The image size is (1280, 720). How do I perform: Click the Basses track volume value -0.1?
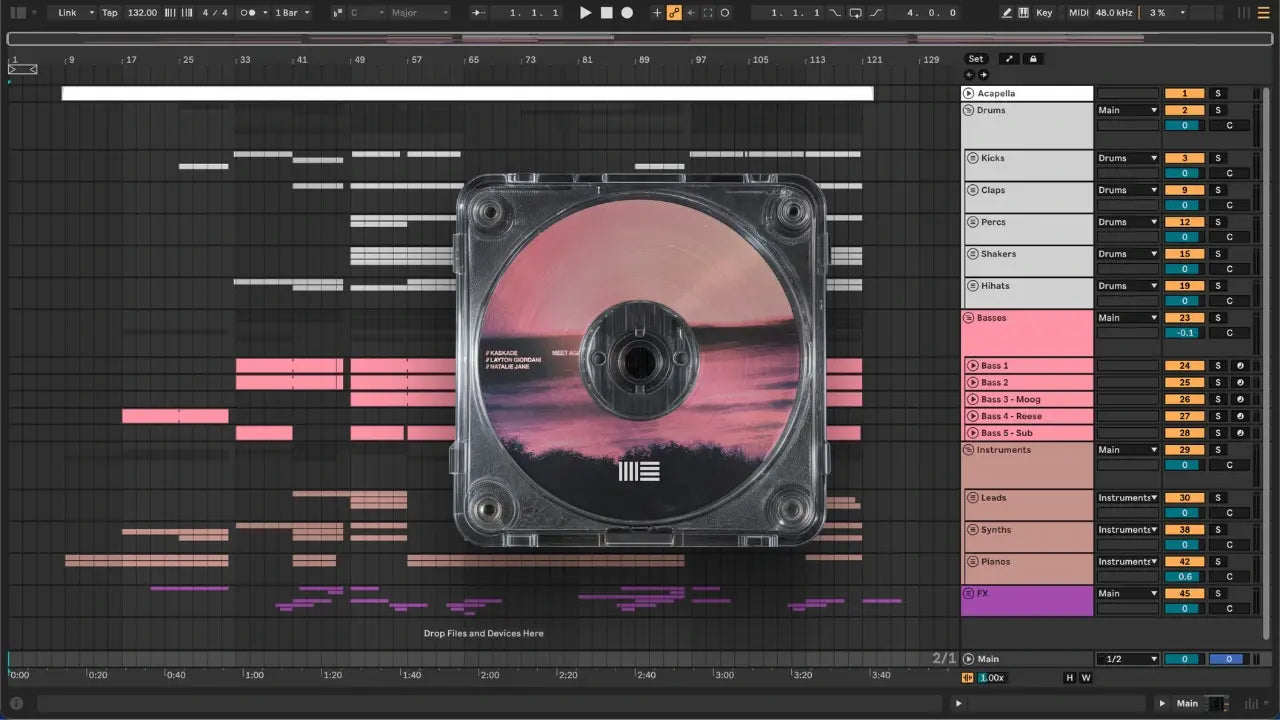(1184, 334)
